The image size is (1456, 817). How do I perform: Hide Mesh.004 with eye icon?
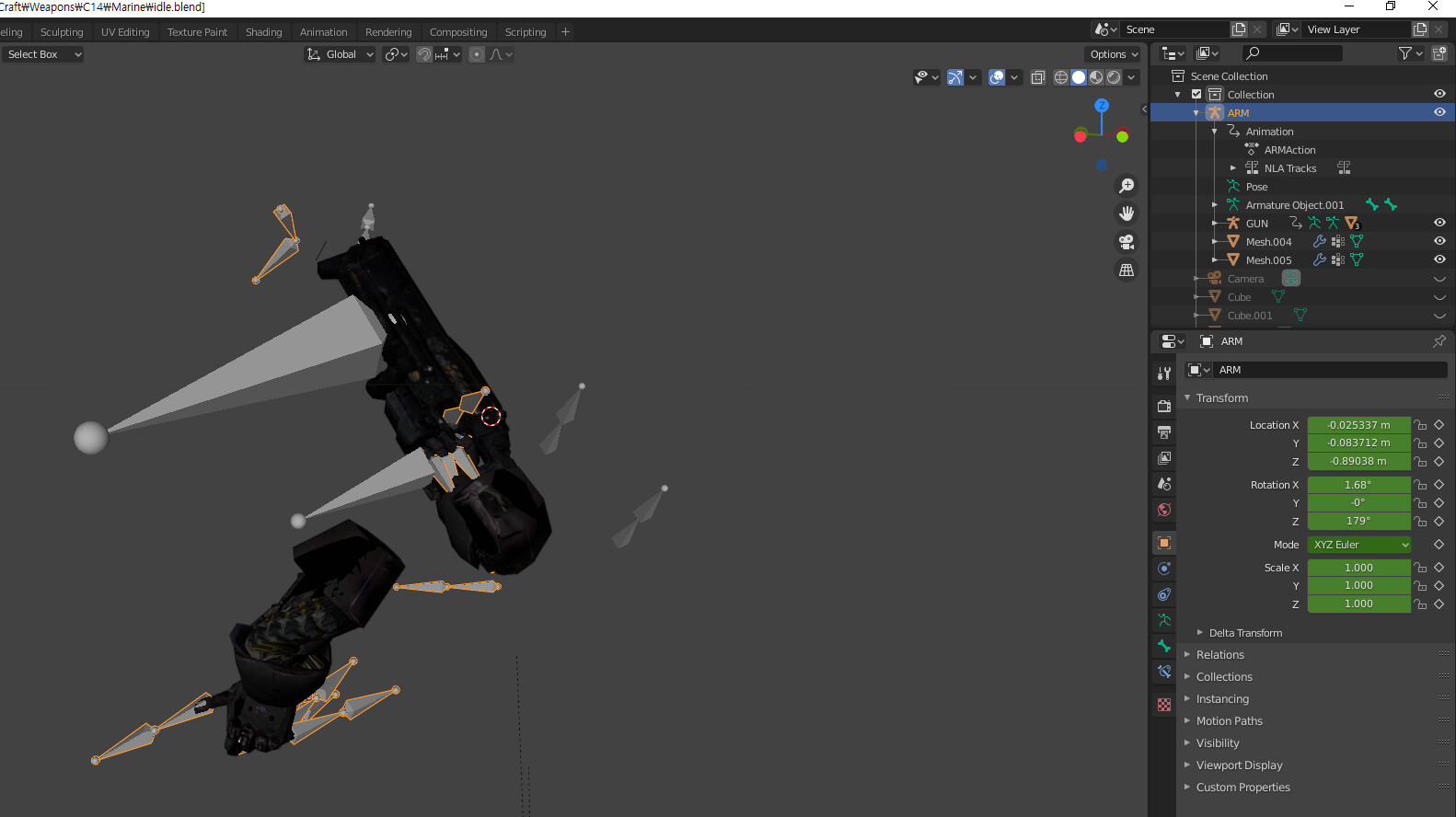(x=1439, y=241)
